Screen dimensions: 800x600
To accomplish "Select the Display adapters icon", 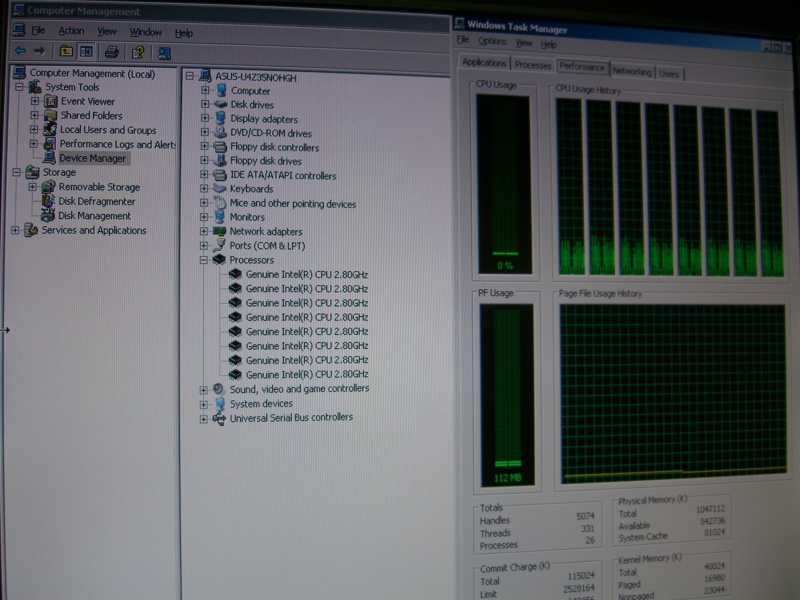I will 220,118.
